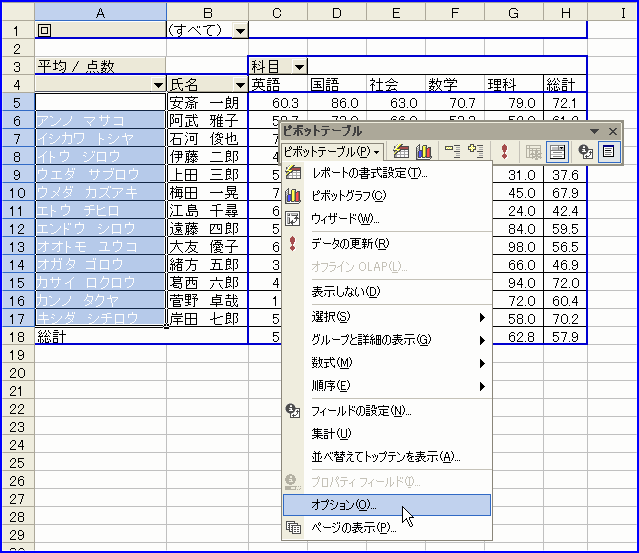Click the 理科 column heading cell
The height and width of the screenshot is (553, 639).
pos(514,84)
